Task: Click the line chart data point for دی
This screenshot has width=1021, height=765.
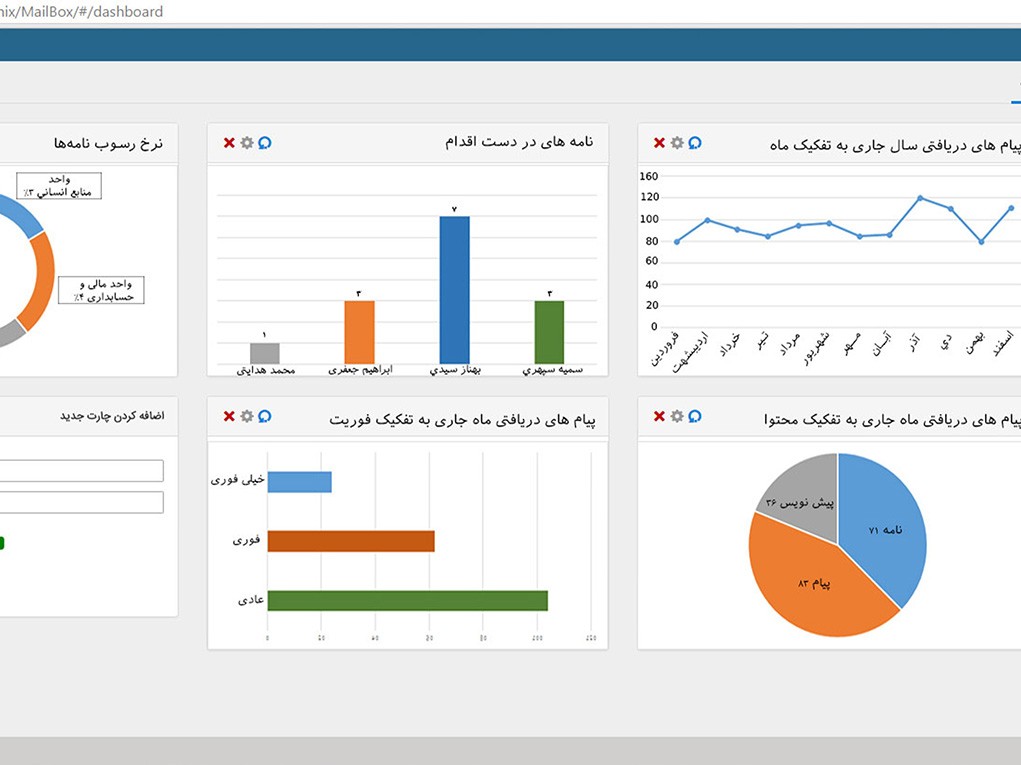Action: (x=951, y=209)
